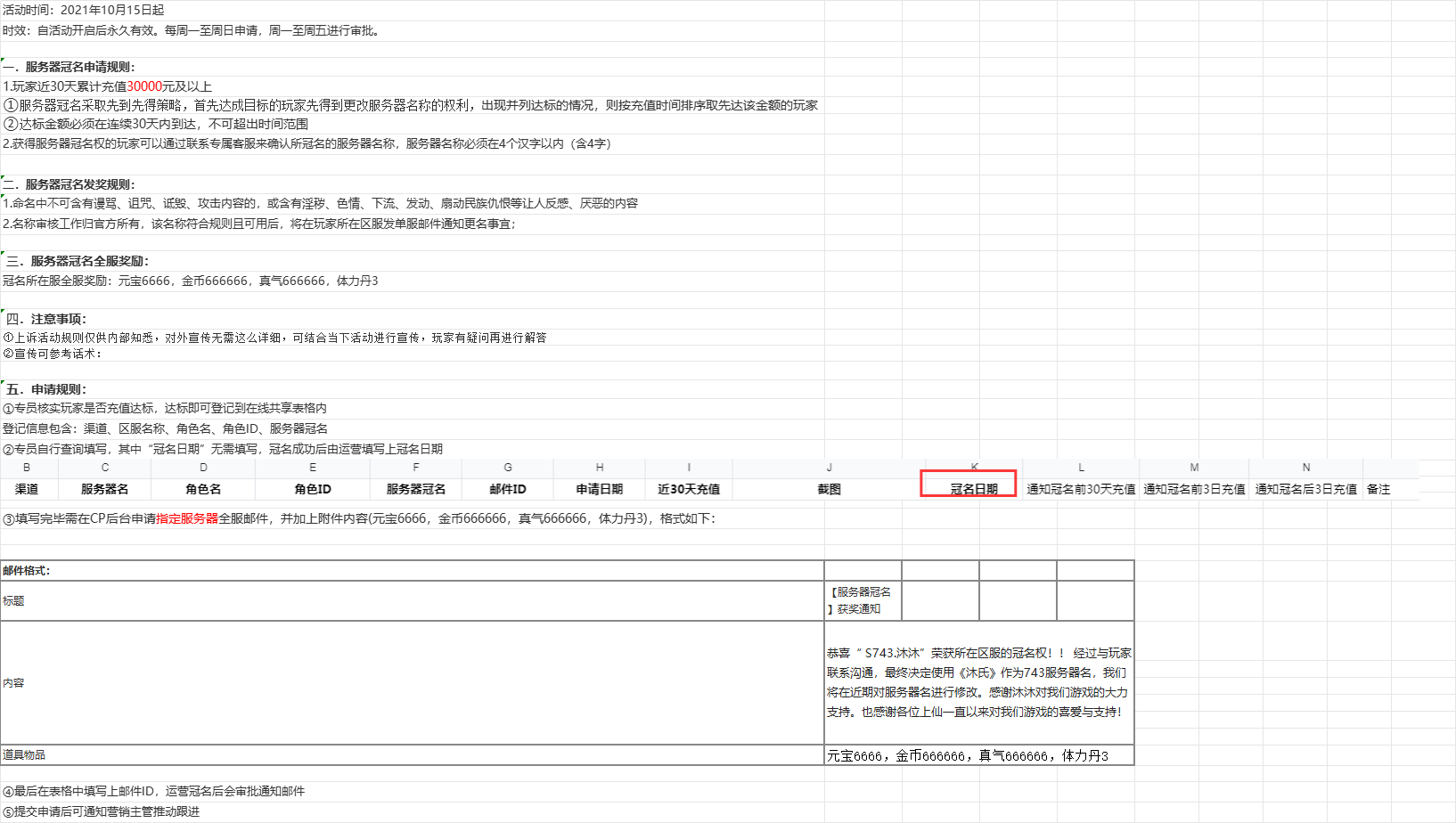Select heading '三. 服务器冠名全服奖励:'

pyautogui.click(x=77, y=261)
